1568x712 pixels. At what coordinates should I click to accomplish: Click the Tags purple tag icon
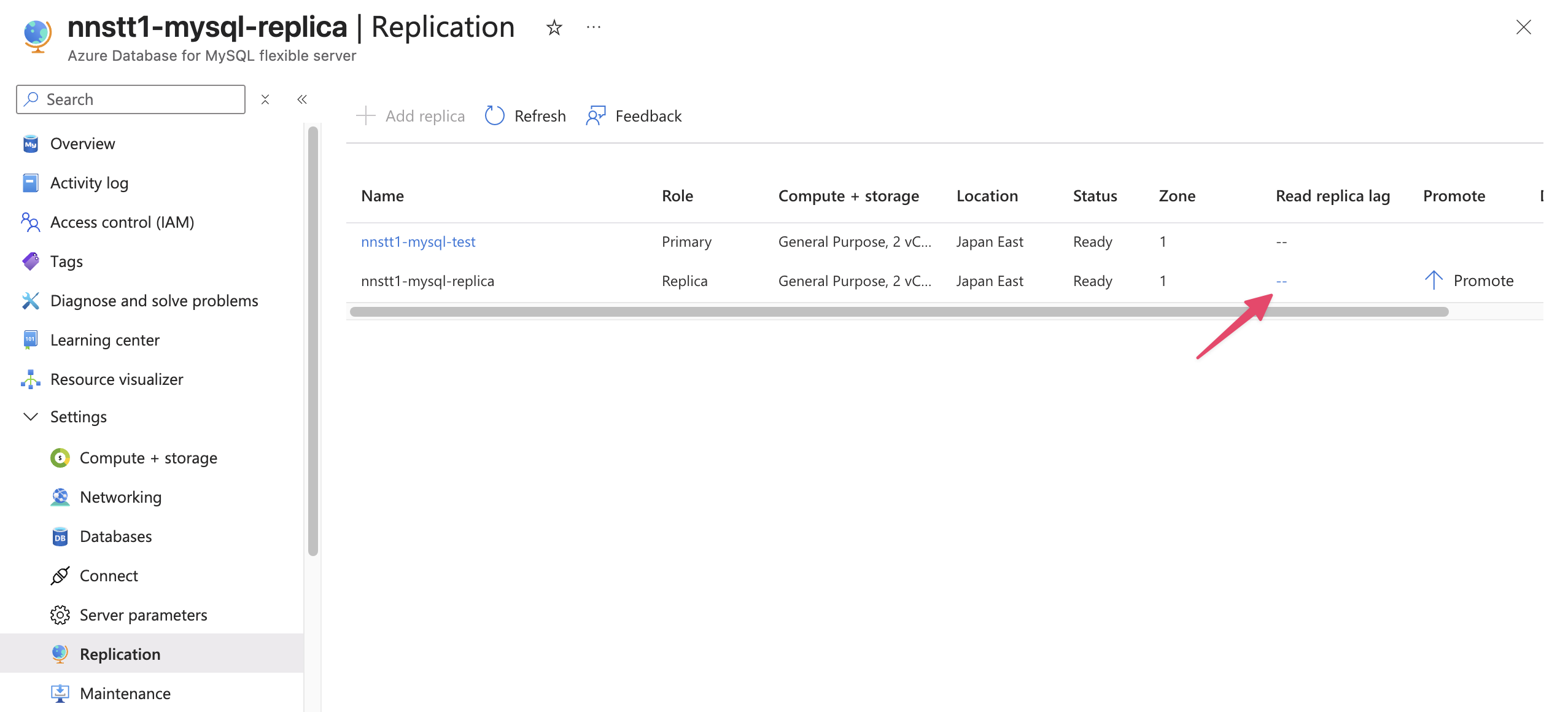tap(30, 261)
